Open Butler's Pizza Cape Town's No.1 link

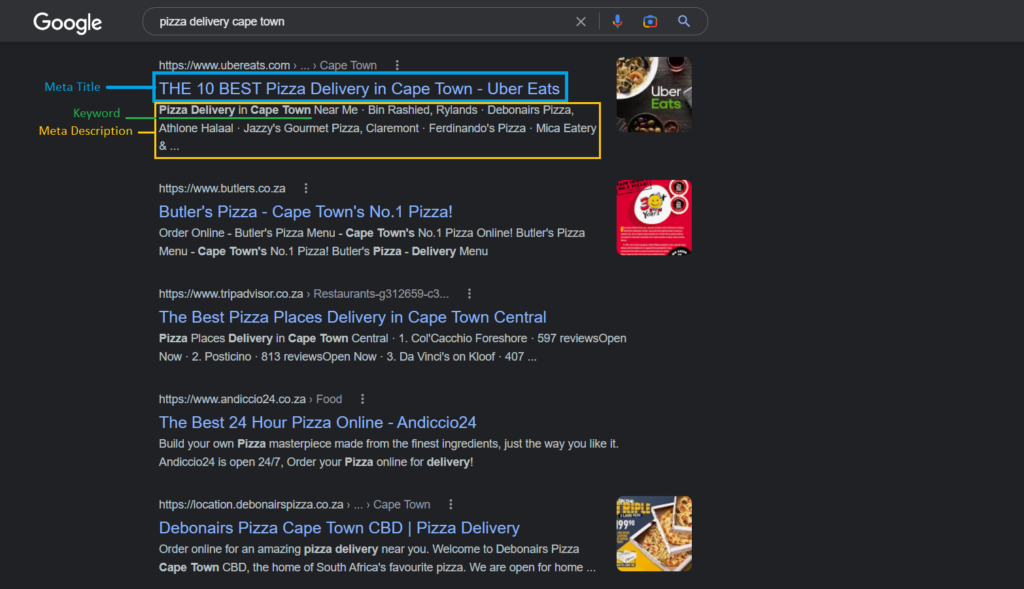click(x=306, y=212)
